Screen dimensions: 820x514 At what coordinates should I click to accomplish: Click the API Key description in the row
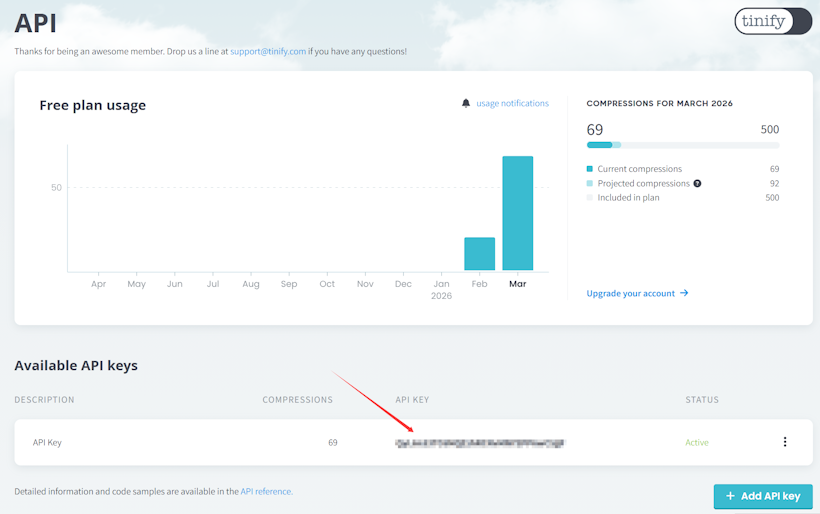coord(47,442)
